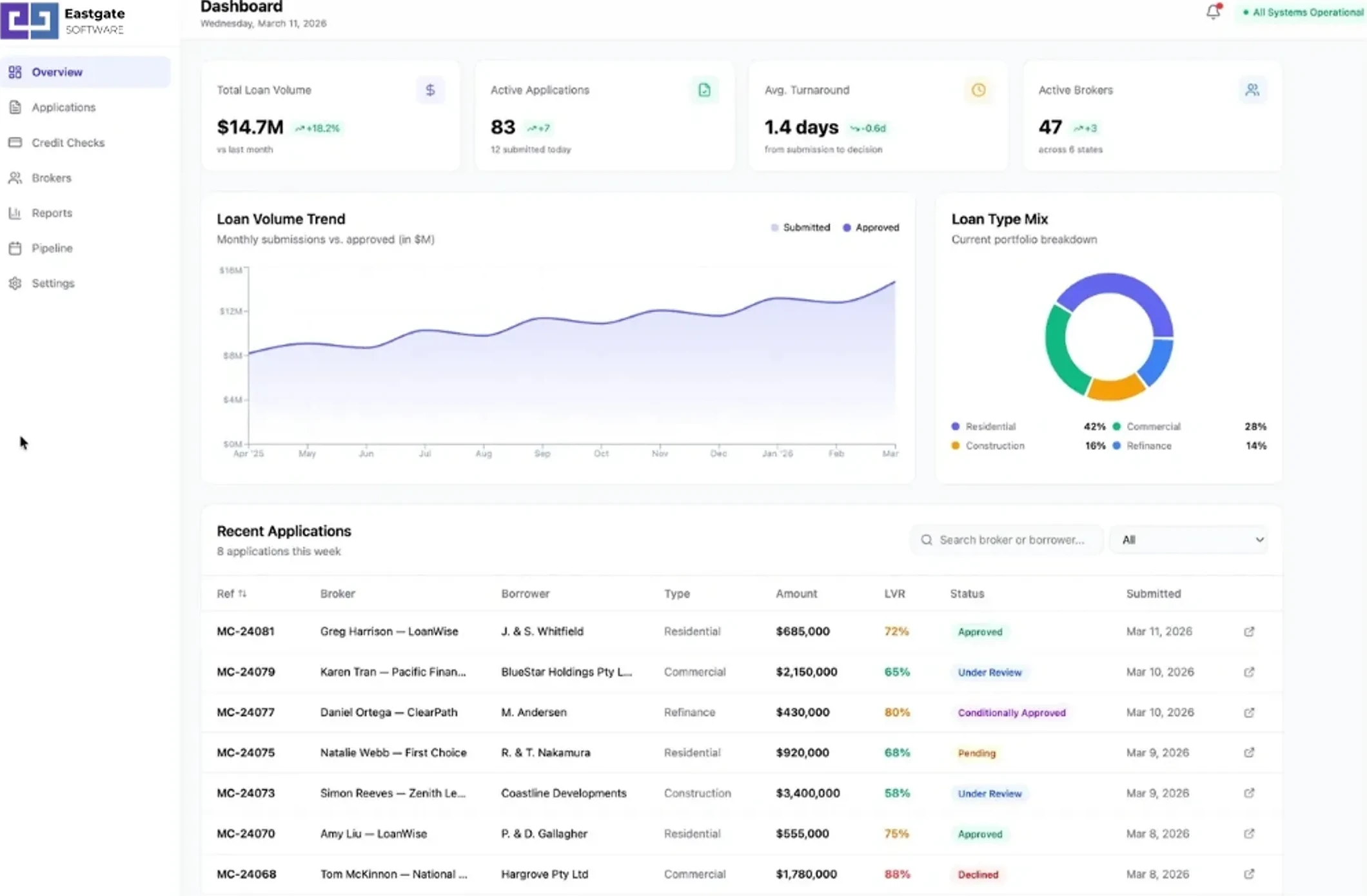Image resolution: width=1367 pixels, height=896 pixels.
Task: Open external link for MC-24075 row
Action: click(x=1249, y=753)
